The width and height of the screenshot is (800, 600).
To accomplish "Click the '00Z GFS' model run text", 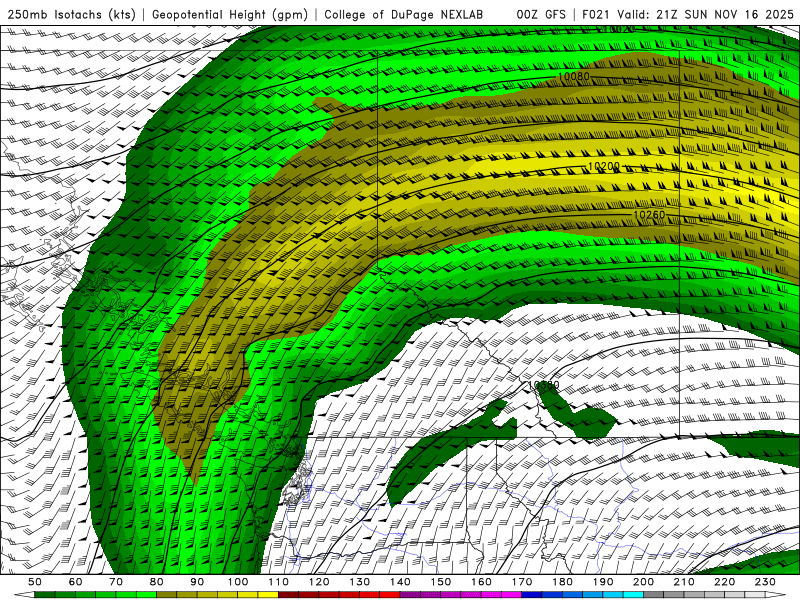I will (541, 14).
